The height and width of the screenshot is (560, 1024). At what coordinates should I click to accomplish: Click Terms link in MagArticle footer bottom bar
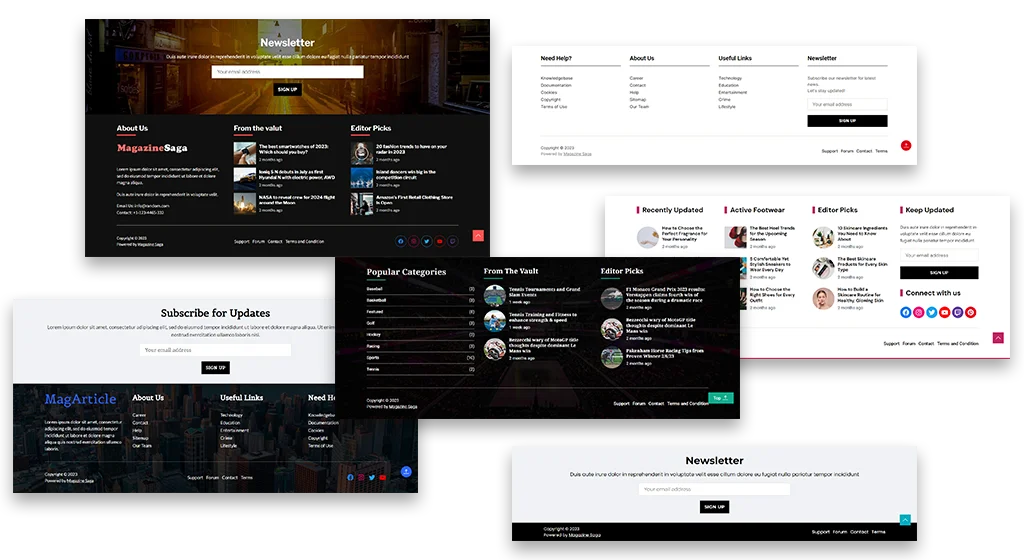tap(246, 478)
